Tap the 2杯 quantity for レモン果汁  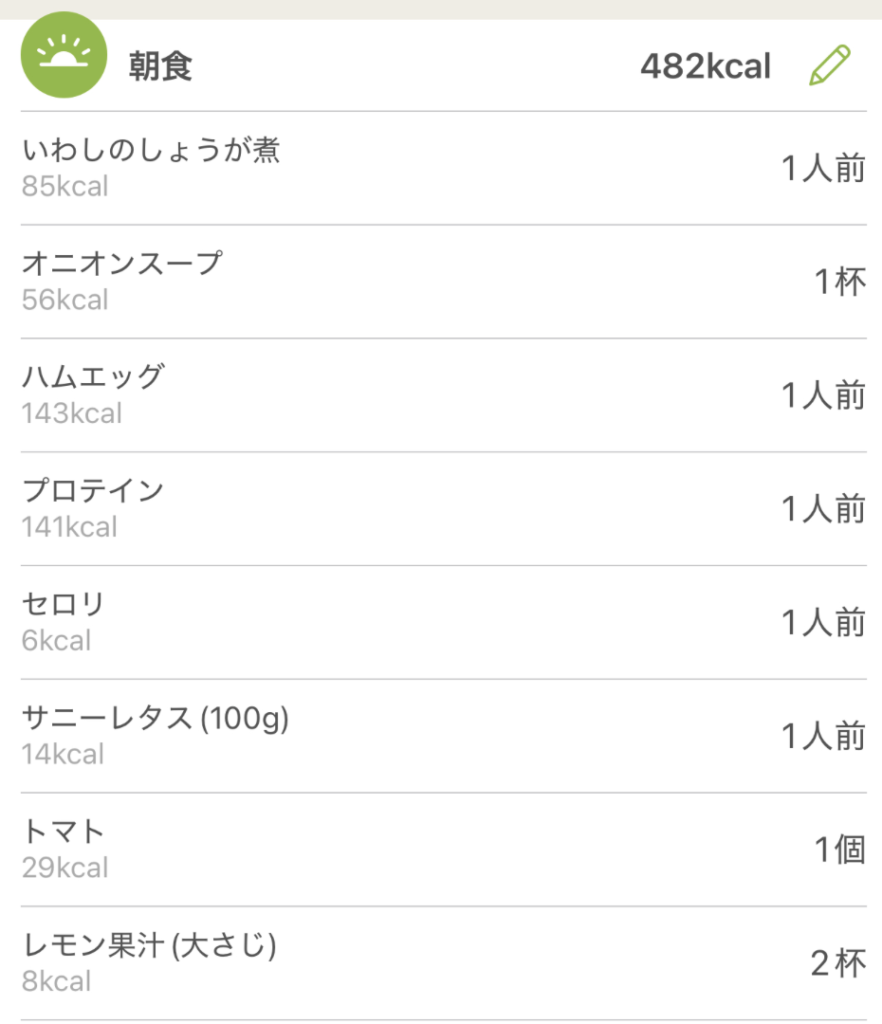click(837, 964)
